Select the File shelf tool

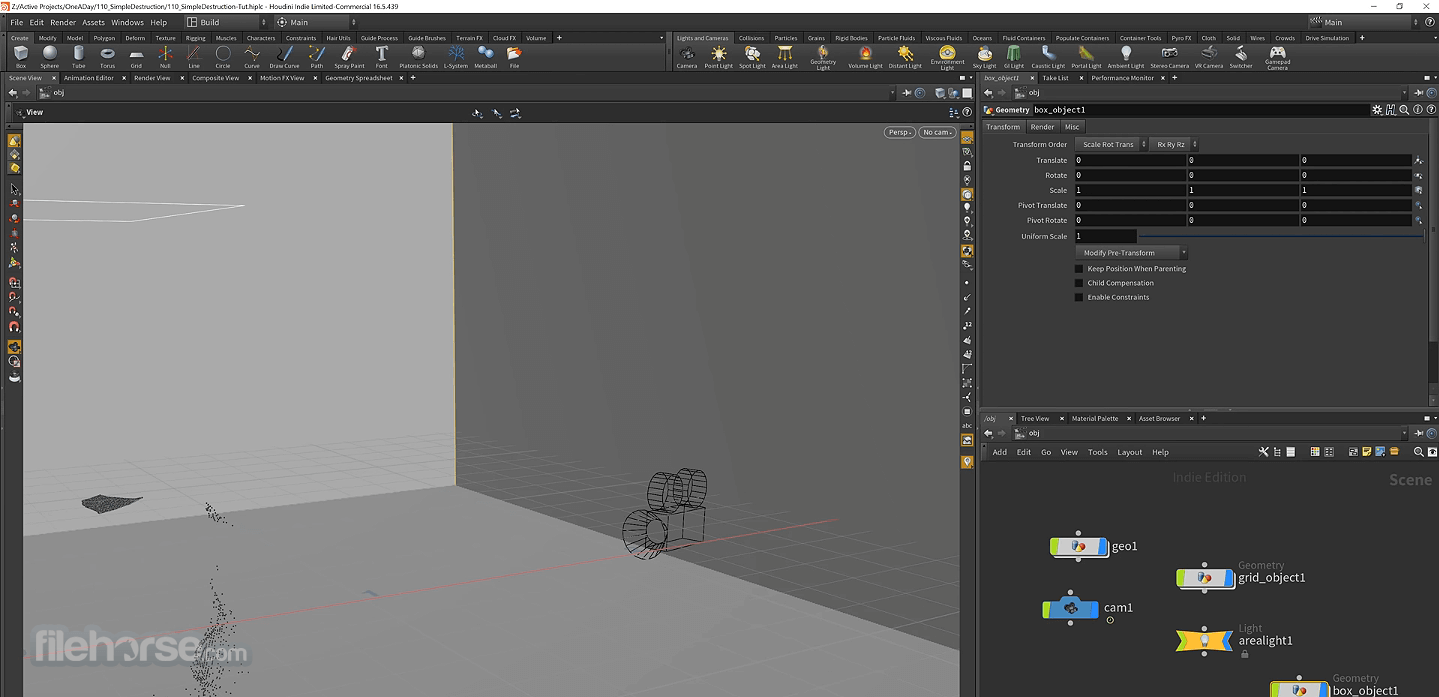514,56
